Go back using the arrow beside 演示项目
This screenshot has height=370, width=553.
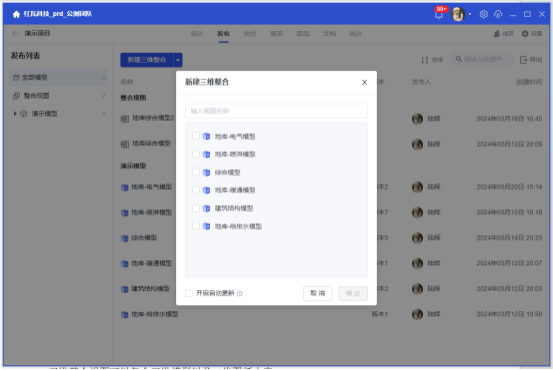click(x=15, y=34)
